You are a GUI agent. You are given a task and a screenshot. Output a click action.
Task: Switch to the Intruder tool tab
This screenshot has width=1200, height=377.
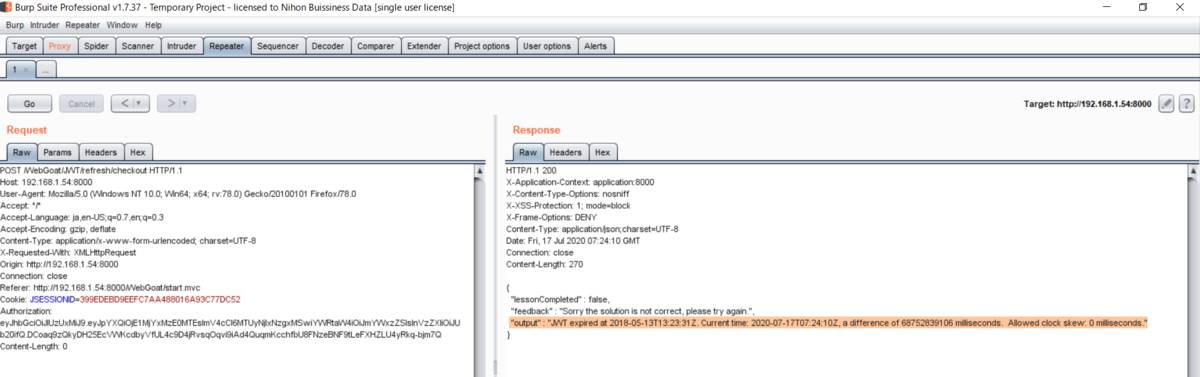(x=181, y=46)
